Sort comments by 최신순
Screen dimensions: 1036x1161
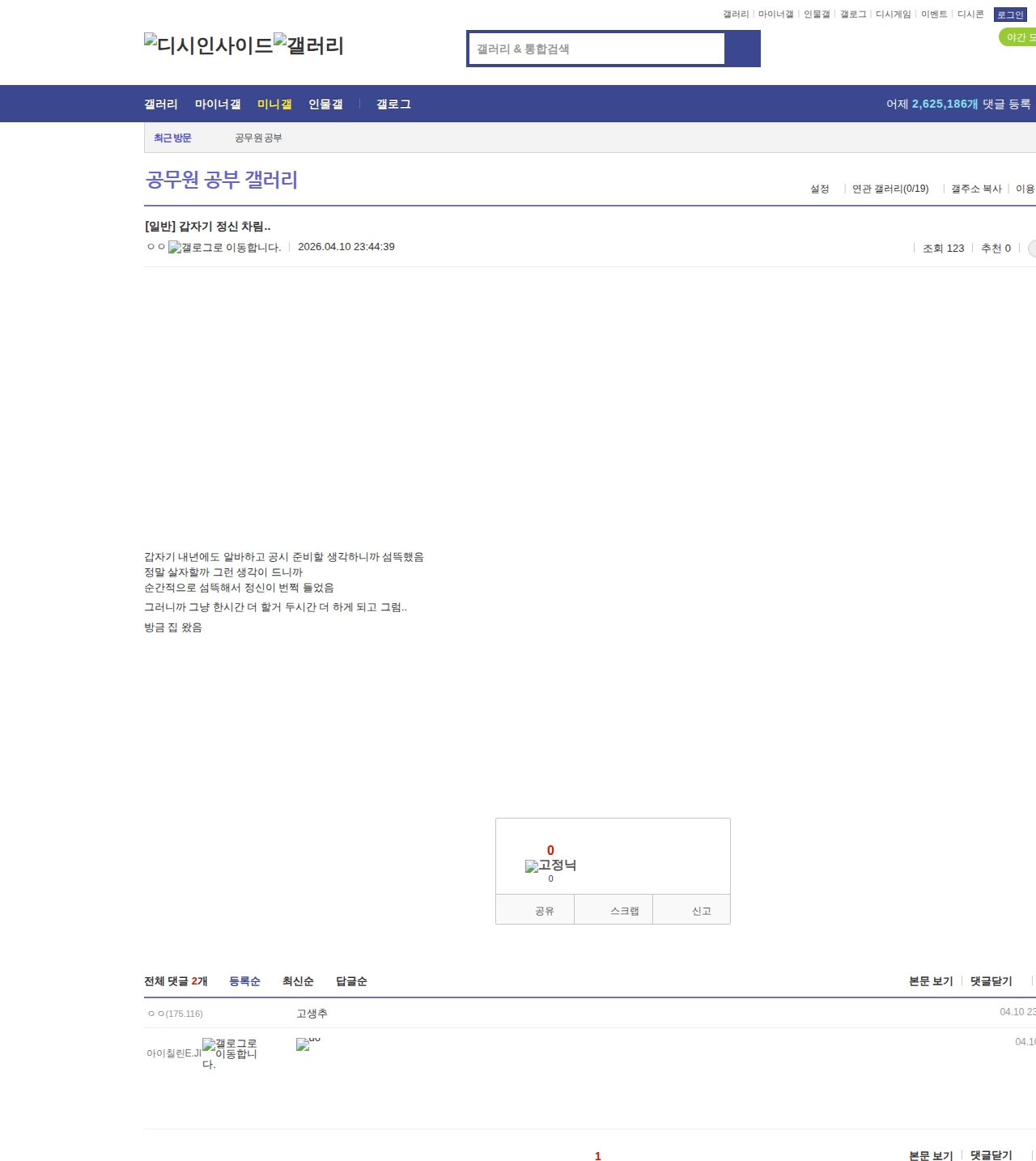[x=298, y=981]
